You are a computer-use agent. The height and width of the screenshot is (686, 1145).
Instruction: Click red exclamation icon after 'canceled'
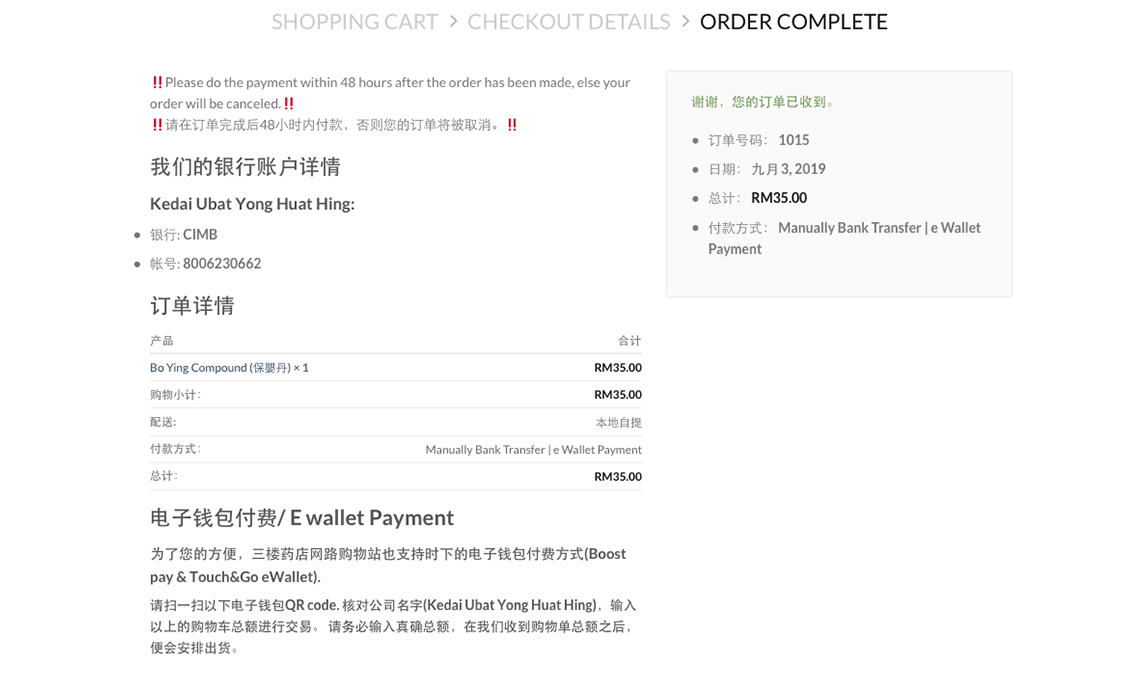coord(289,103)
